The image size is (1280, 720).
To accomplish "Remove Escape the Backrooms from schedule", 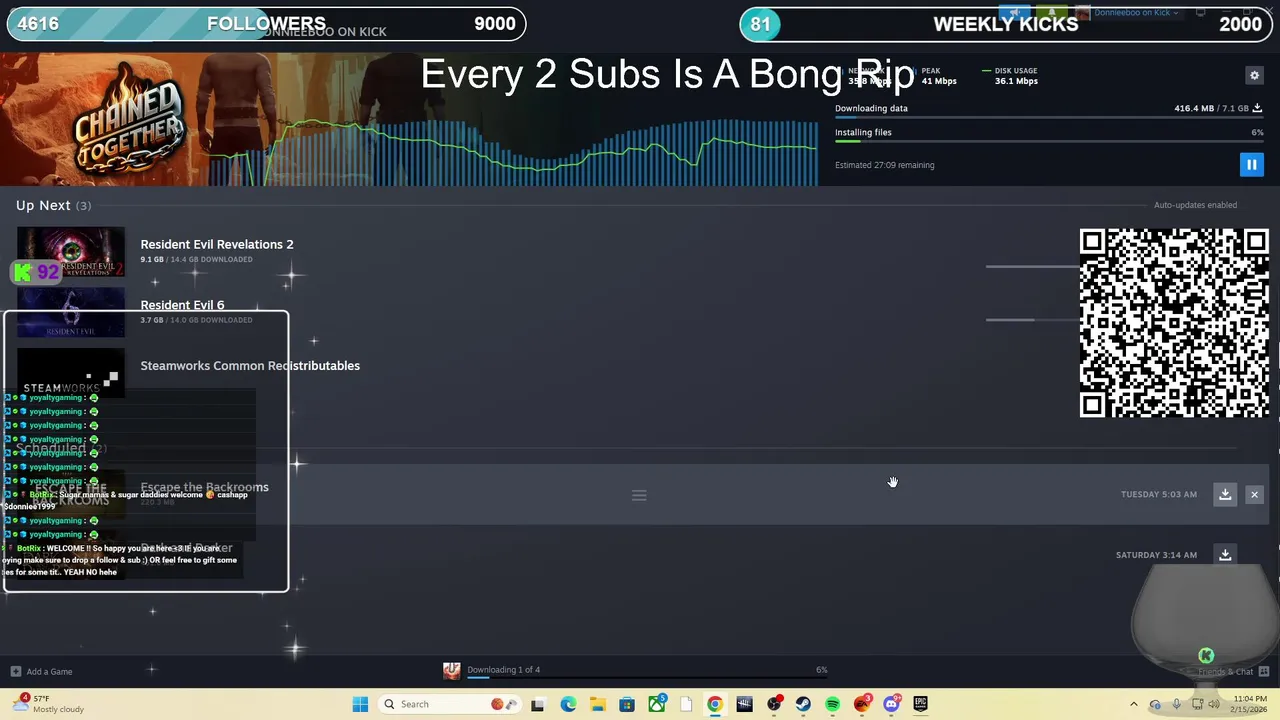I will [x=1254, y=494].
